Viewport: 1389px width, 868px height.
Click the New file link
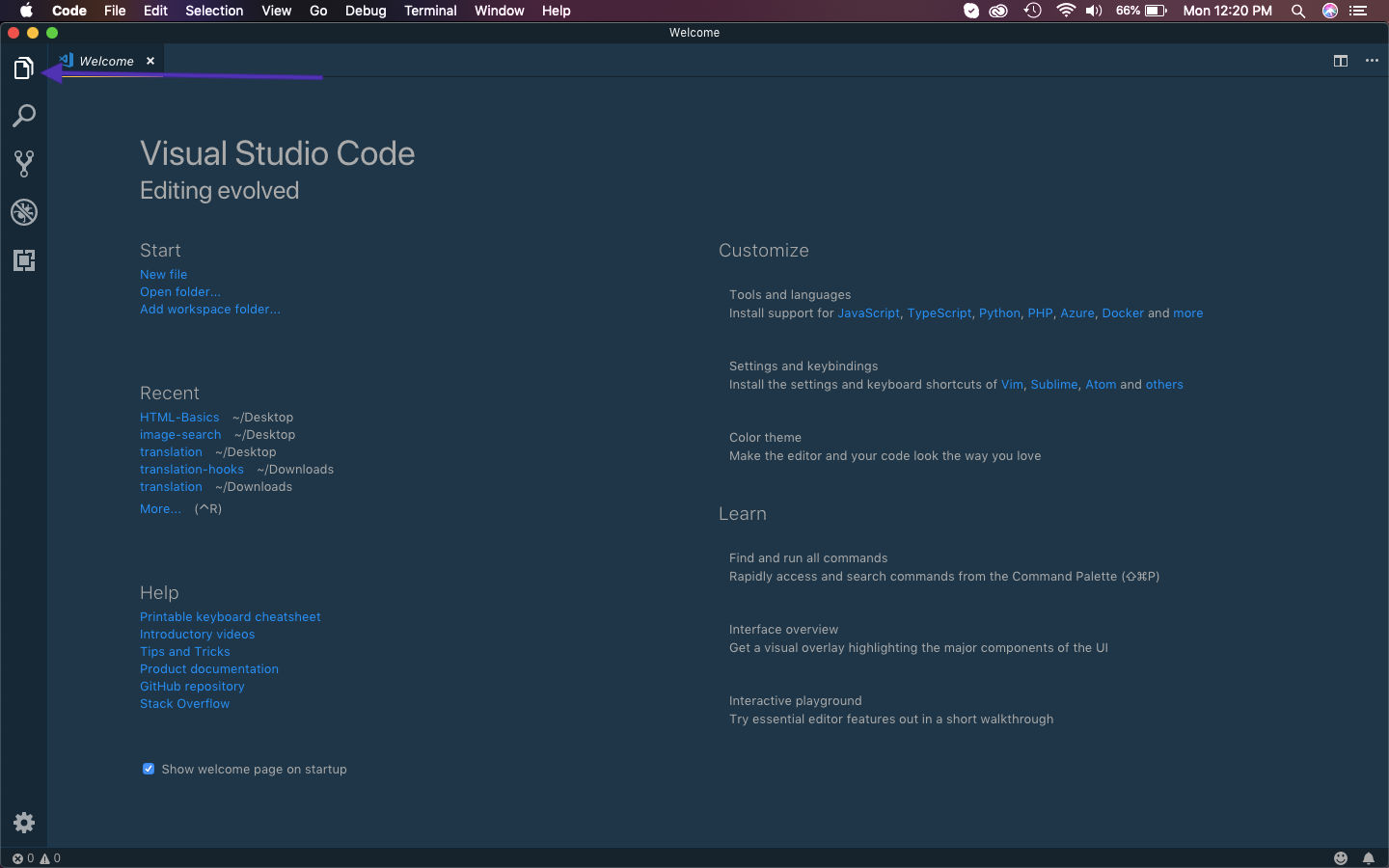[164, 275]
